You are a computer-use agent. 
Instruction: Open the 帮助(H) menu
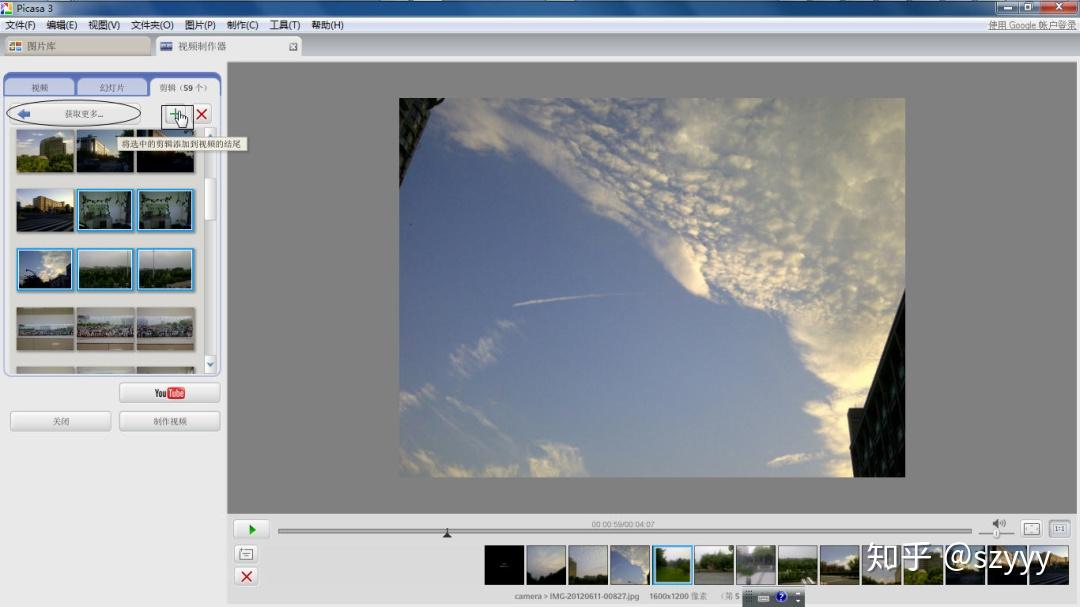coord(327,25)
